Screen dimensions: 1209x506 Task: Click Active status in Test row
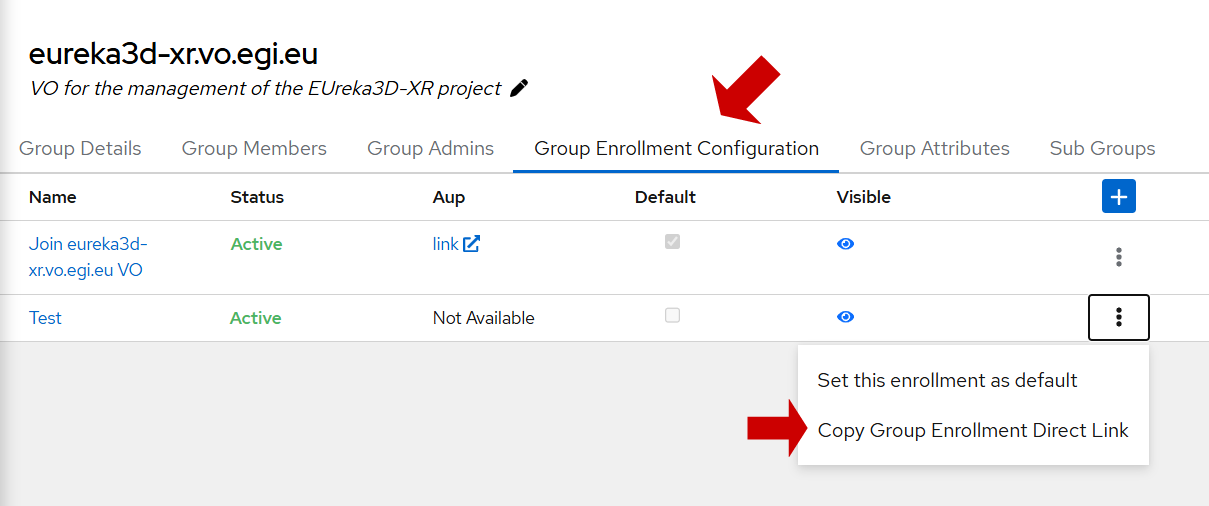click(x=256, y=318)
